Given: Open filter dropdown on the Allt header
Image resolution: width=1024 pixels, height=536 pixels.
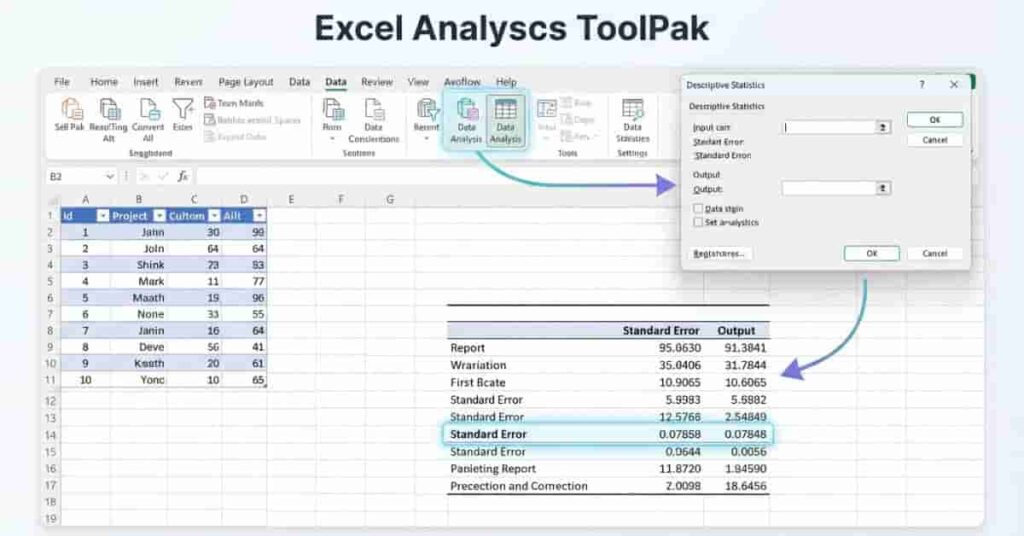Looking at the screenshot, I should pos(259,215).
